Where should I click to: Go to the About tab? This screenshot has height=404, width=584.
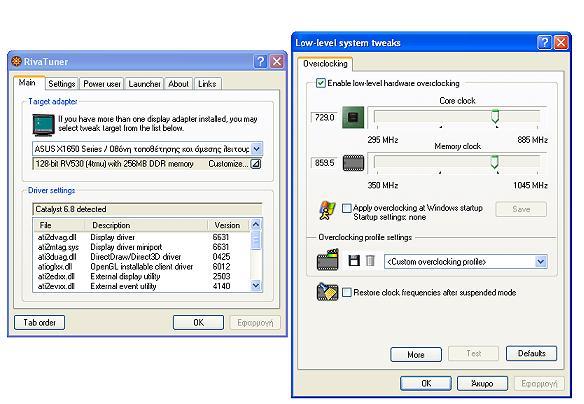point(178,84)
